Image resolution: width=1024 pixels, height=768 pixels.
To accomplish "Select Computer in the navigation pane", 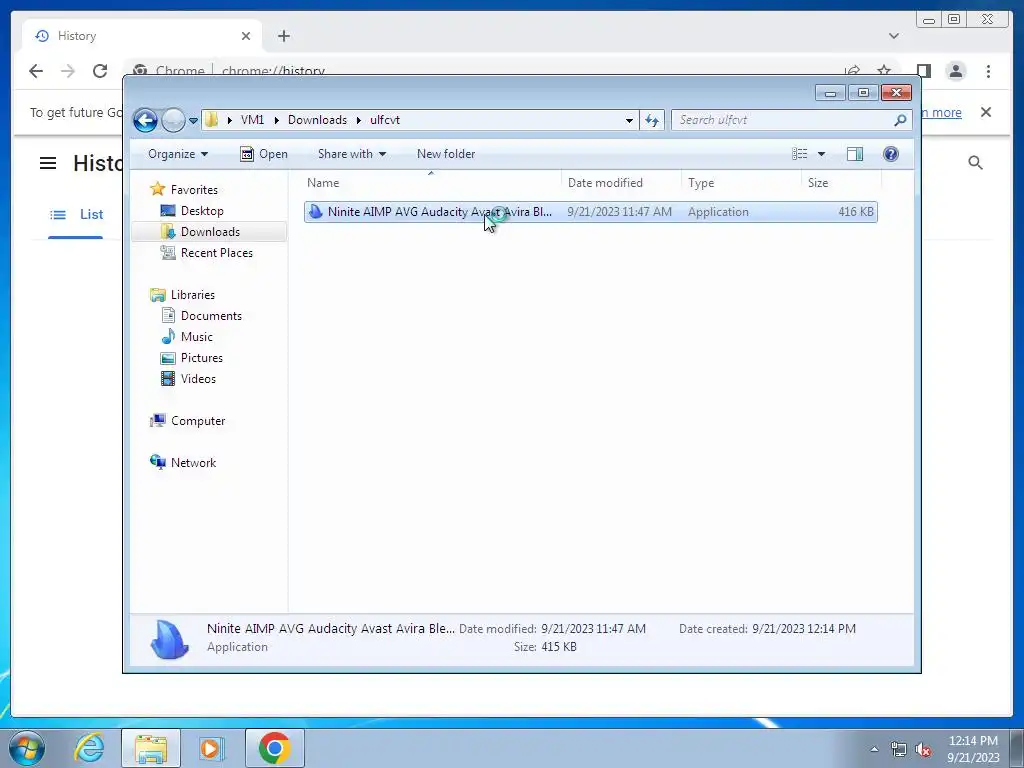I will pos(198,421).
